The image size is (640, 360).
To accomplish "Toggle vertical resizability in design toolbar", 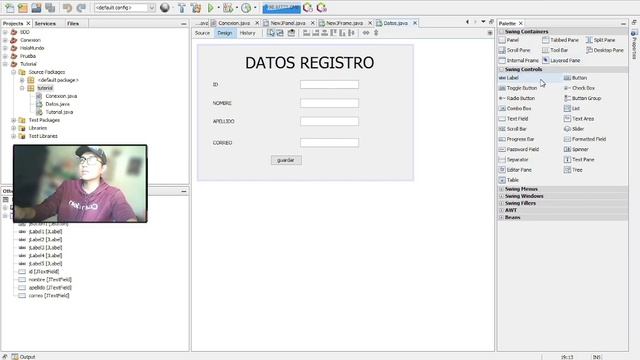I will [x=376, y=33].
